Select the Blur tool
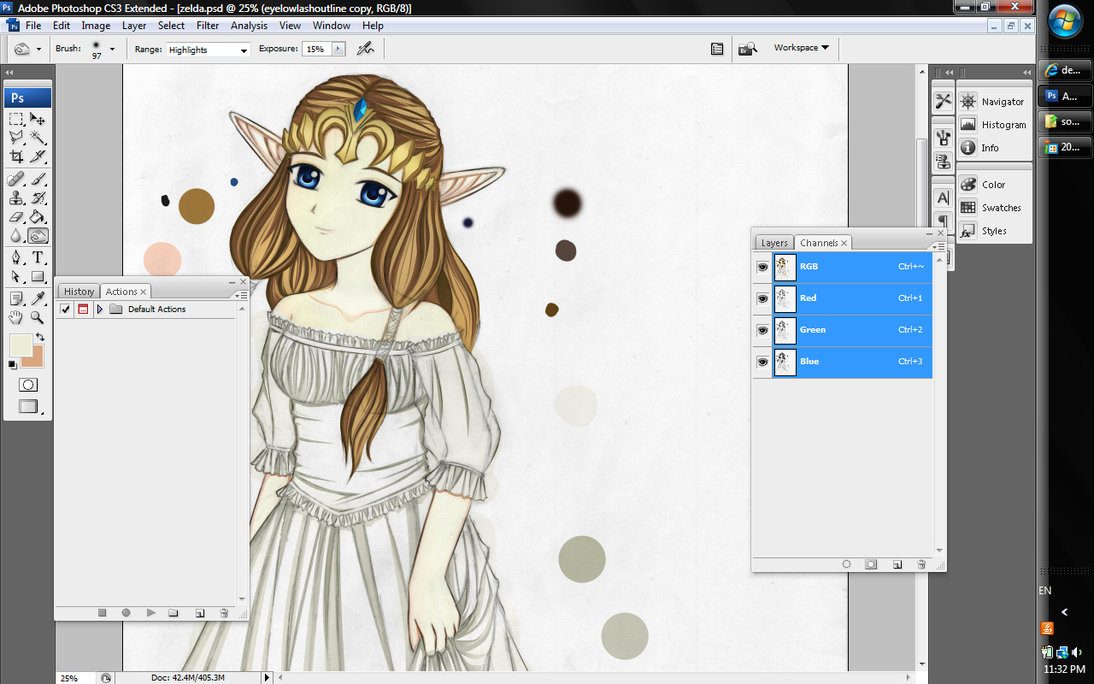The height and width of the screenshot is (684, 1094). coord(17,236)
